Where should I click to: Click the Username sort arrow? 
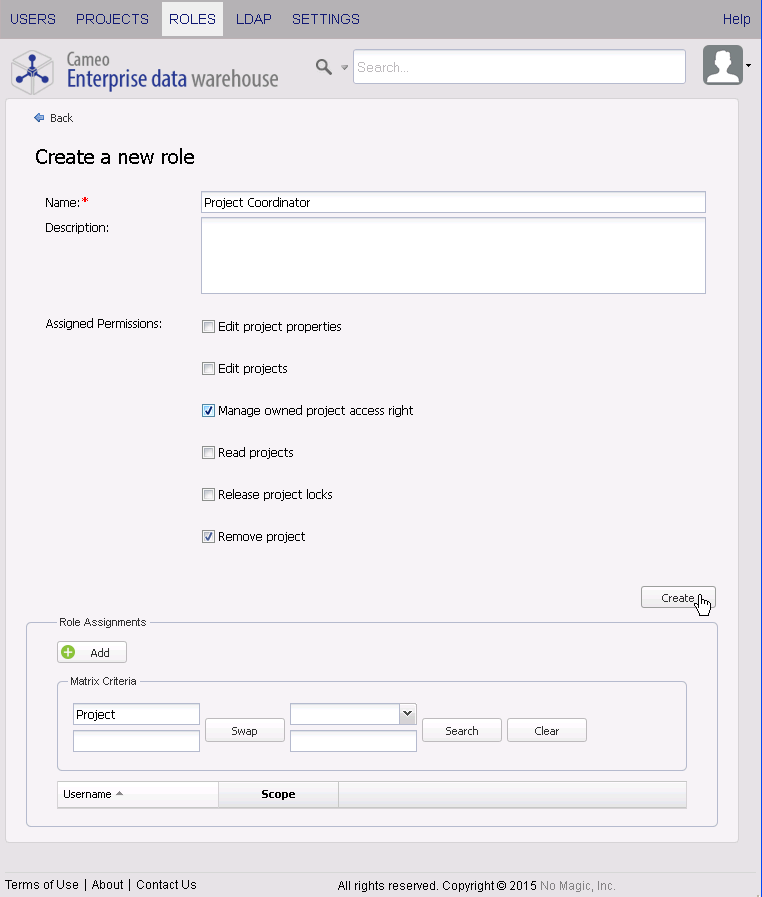pyautogui.click(x=120, y=793)
